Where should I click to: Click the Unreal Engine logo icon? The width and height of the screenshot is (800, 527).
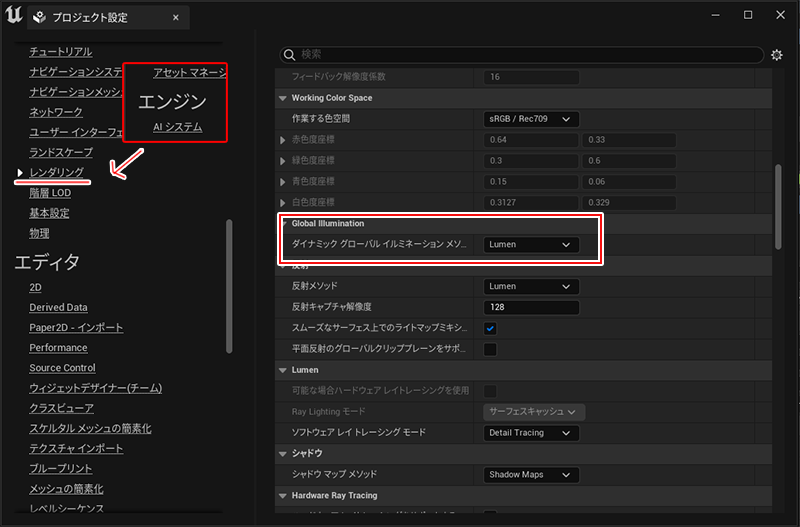click(x=13, y=16)
